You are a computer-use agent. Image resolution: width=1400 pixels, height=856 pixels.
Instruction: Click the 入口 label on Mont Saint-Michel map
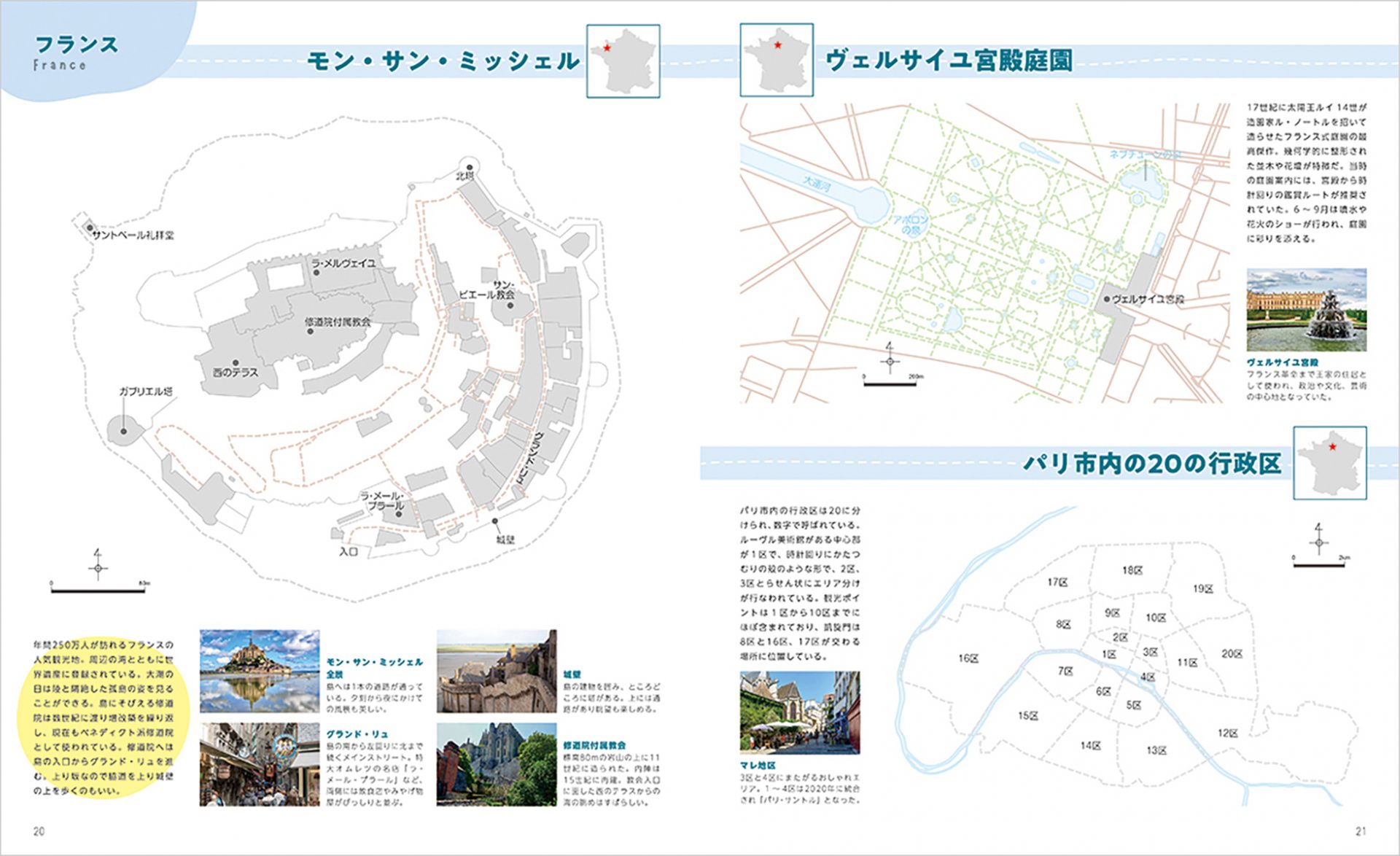(x=349, y=552)
